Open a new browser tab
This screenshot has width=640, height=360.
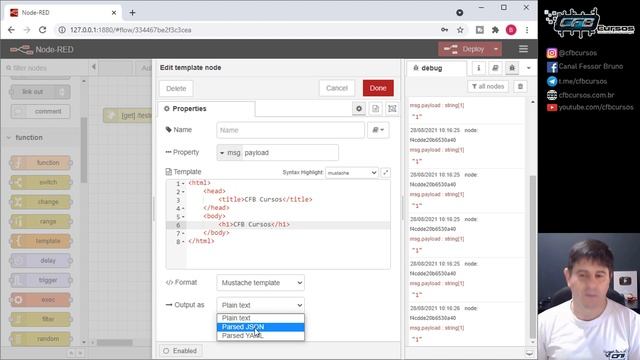[x=132, y=13]
